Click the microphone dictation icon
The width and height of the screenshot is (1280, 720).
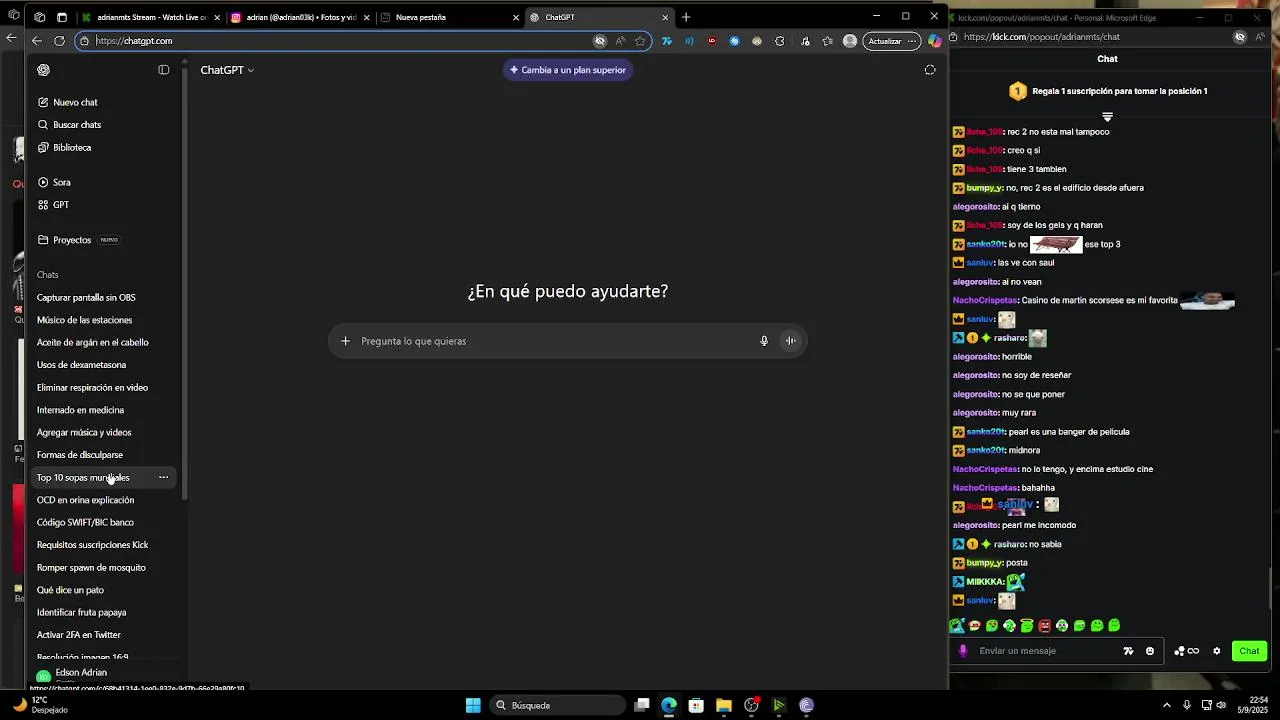[764, 341]
